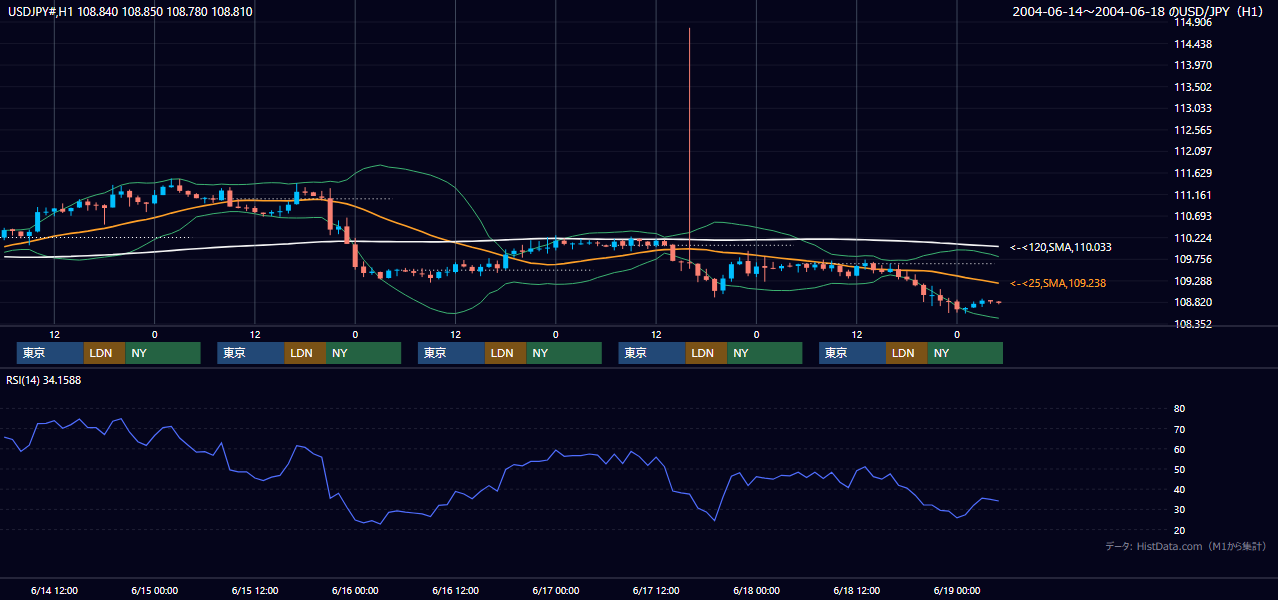
Task: Click price axis value 111.629
Action: click(1193, 173)
